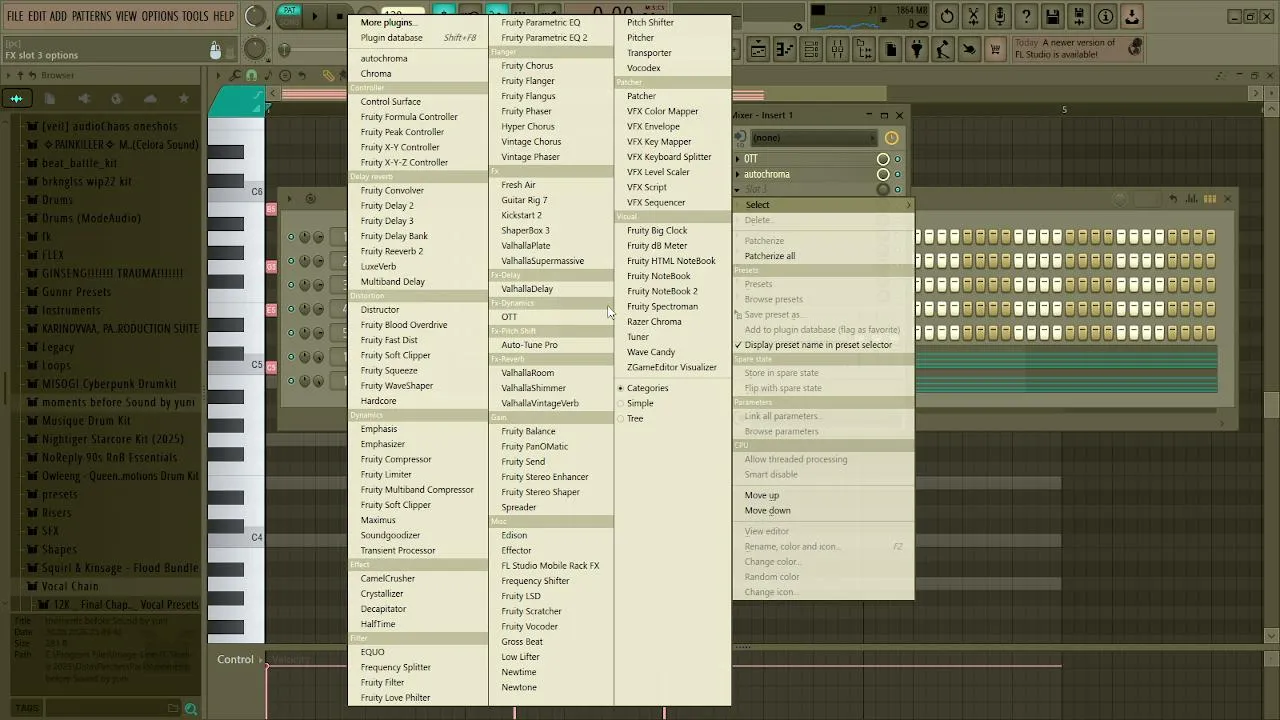Open the Slot 3 menu arrow in Mixer
Viewport: 1280px width, 720px height.
[x=738, y=189]
